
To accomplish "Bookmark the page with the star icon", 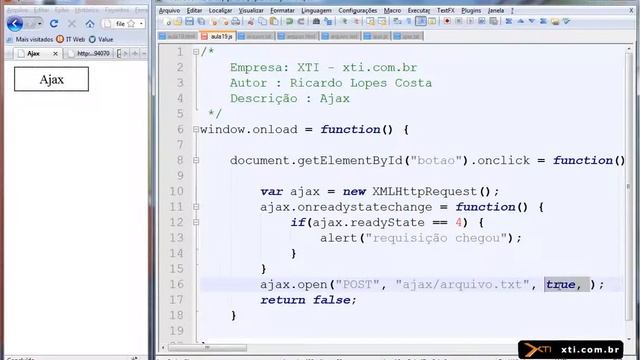I will click(131, 24).
